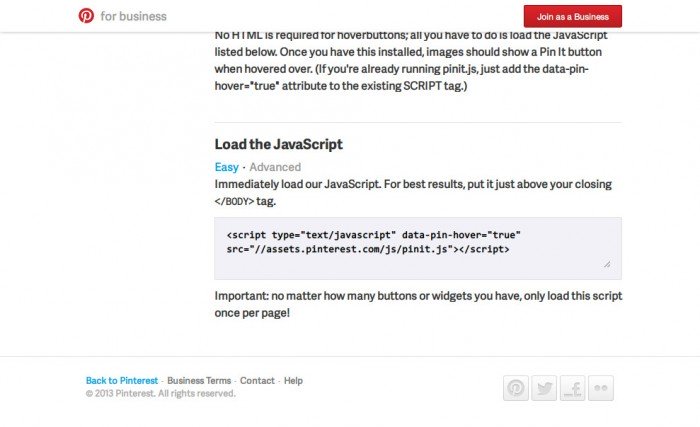Open the Twitter footer icon
This screenshot has width=700, height=427.
pyautogui.click(x=544, y=388)
